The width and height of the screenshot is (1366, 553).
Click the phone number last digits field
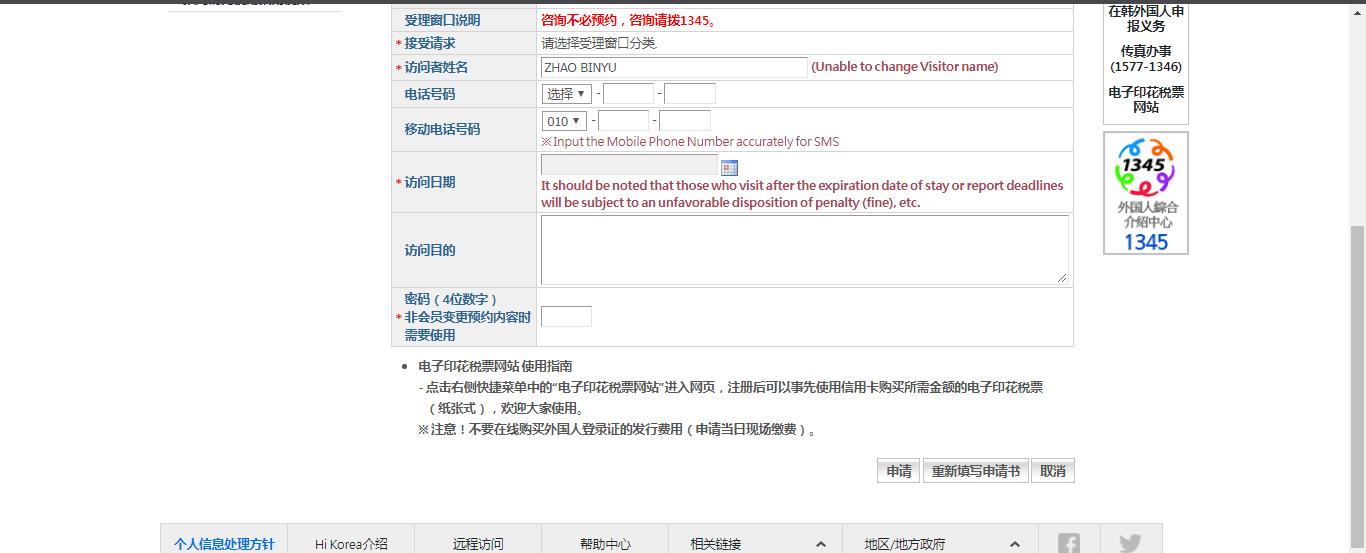(690, 94)
